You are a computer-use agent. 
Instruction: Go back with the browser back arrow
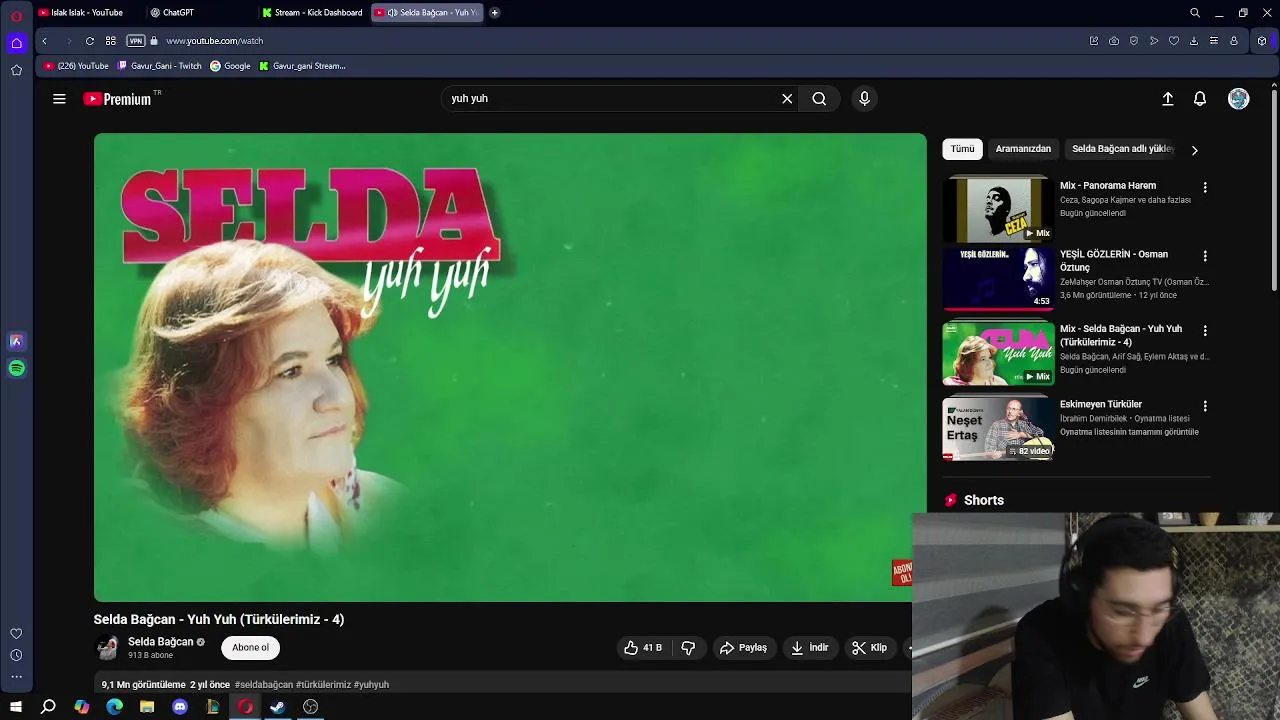point(44,41)
